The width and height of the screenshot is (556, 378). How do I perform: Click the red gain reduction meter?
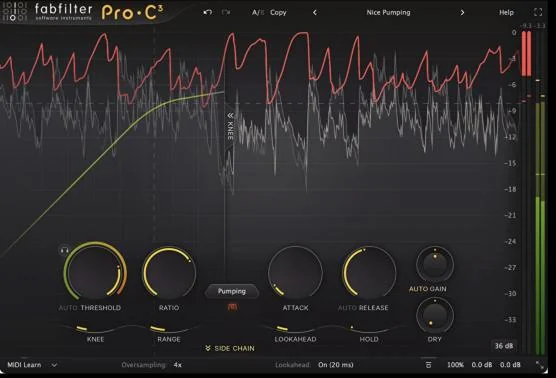(526, 53)
